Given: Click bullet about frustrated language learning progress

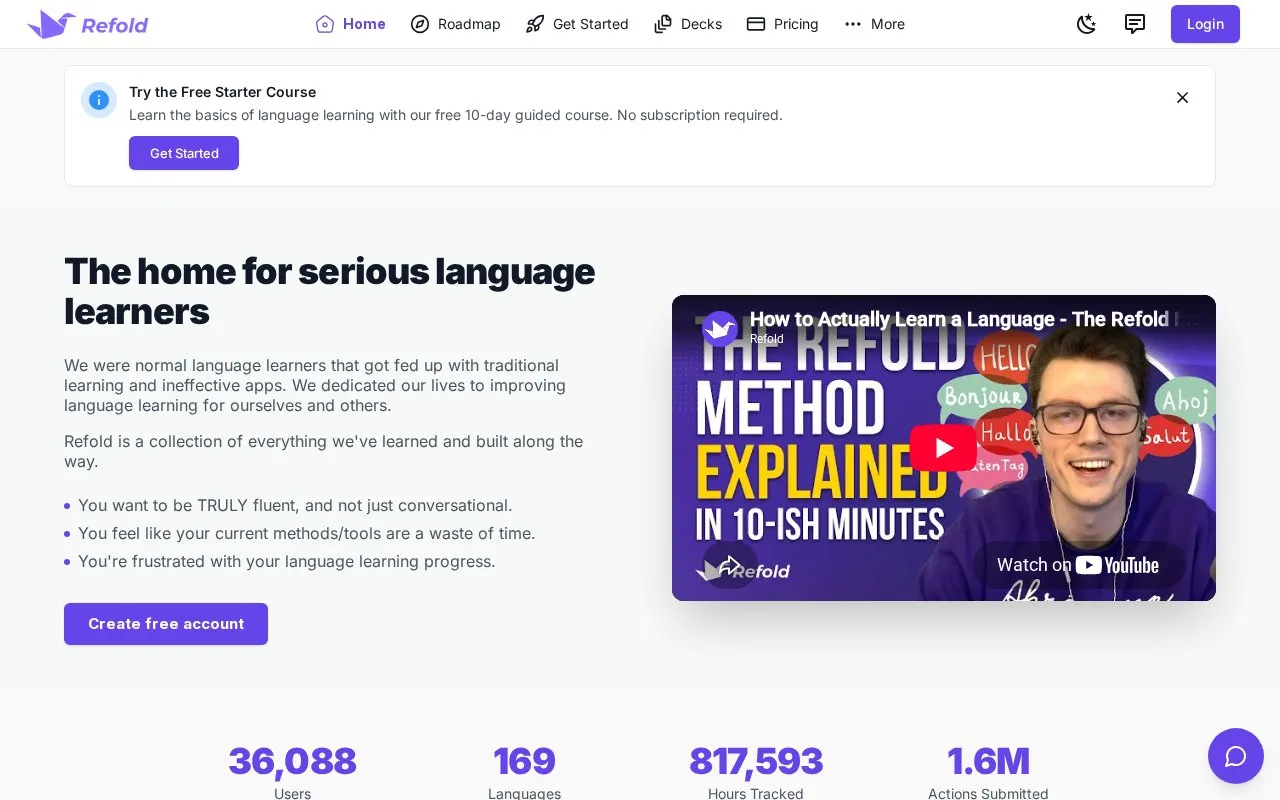Looking at the screenshot, I should [287, 561].
